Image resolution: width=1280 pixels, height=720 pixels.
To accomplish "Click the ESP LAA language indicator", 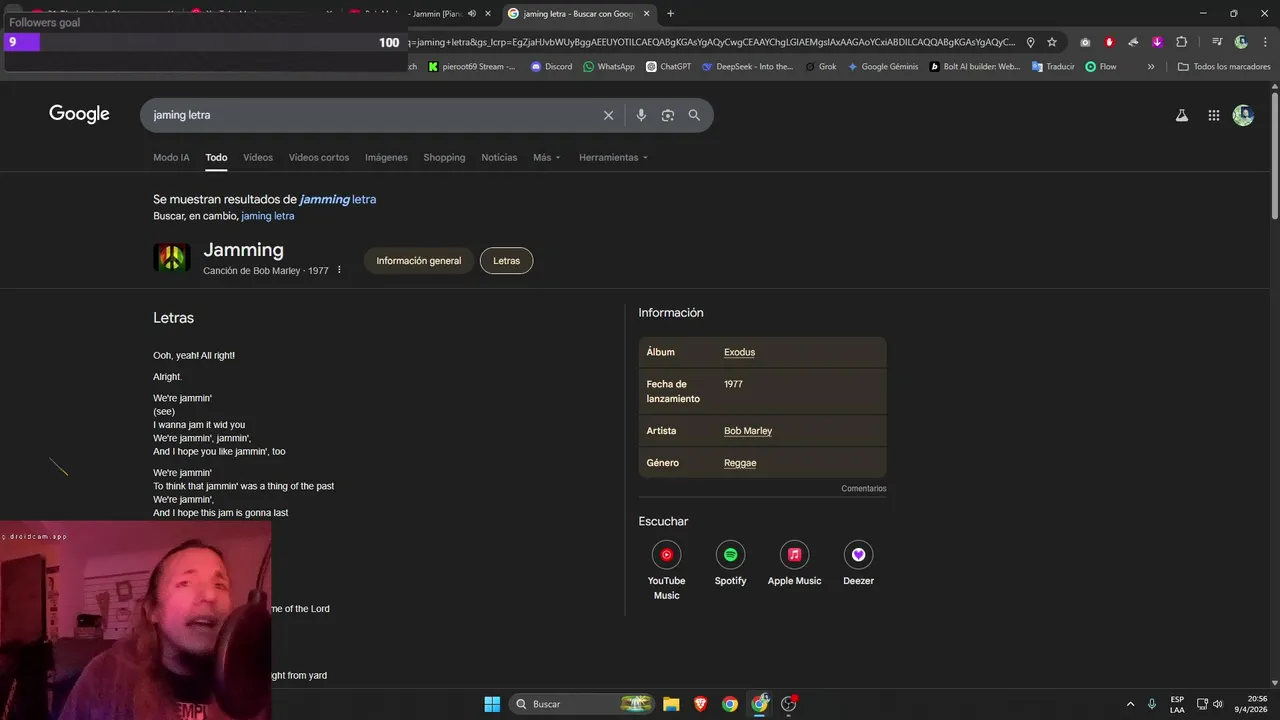I will pyautogui.click(x=1177, y=704).
